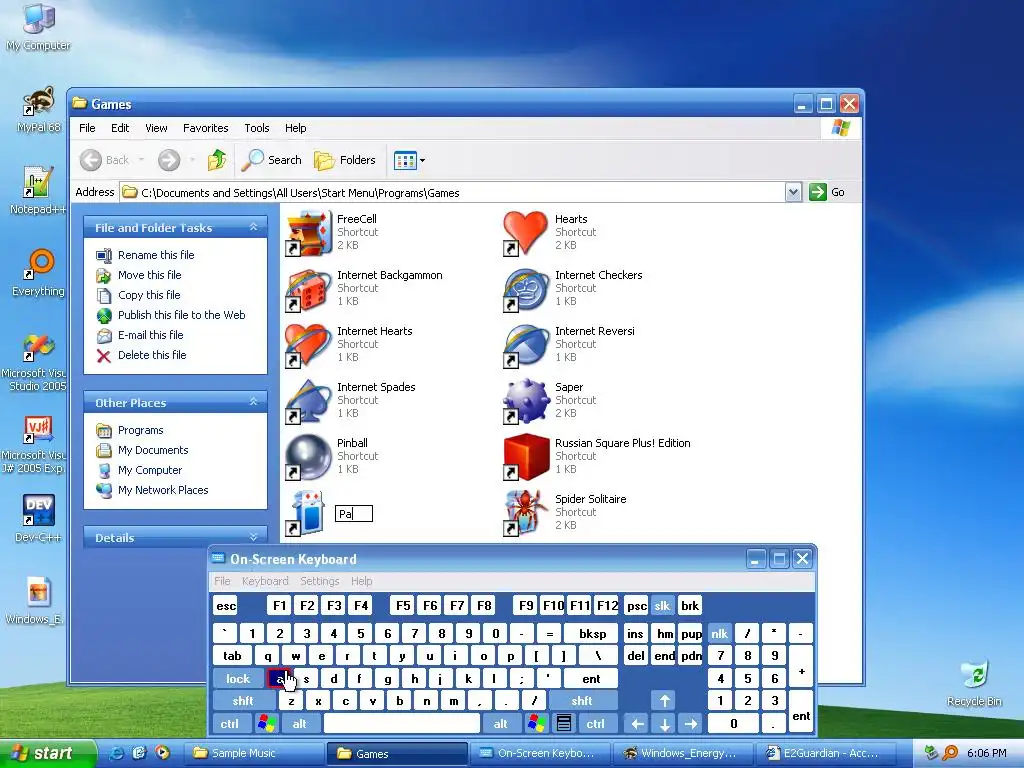Click the Forward navigation arrow
Image resolution: width=1024 pixels, height=768 pixels.
click(x=168, y=160)
